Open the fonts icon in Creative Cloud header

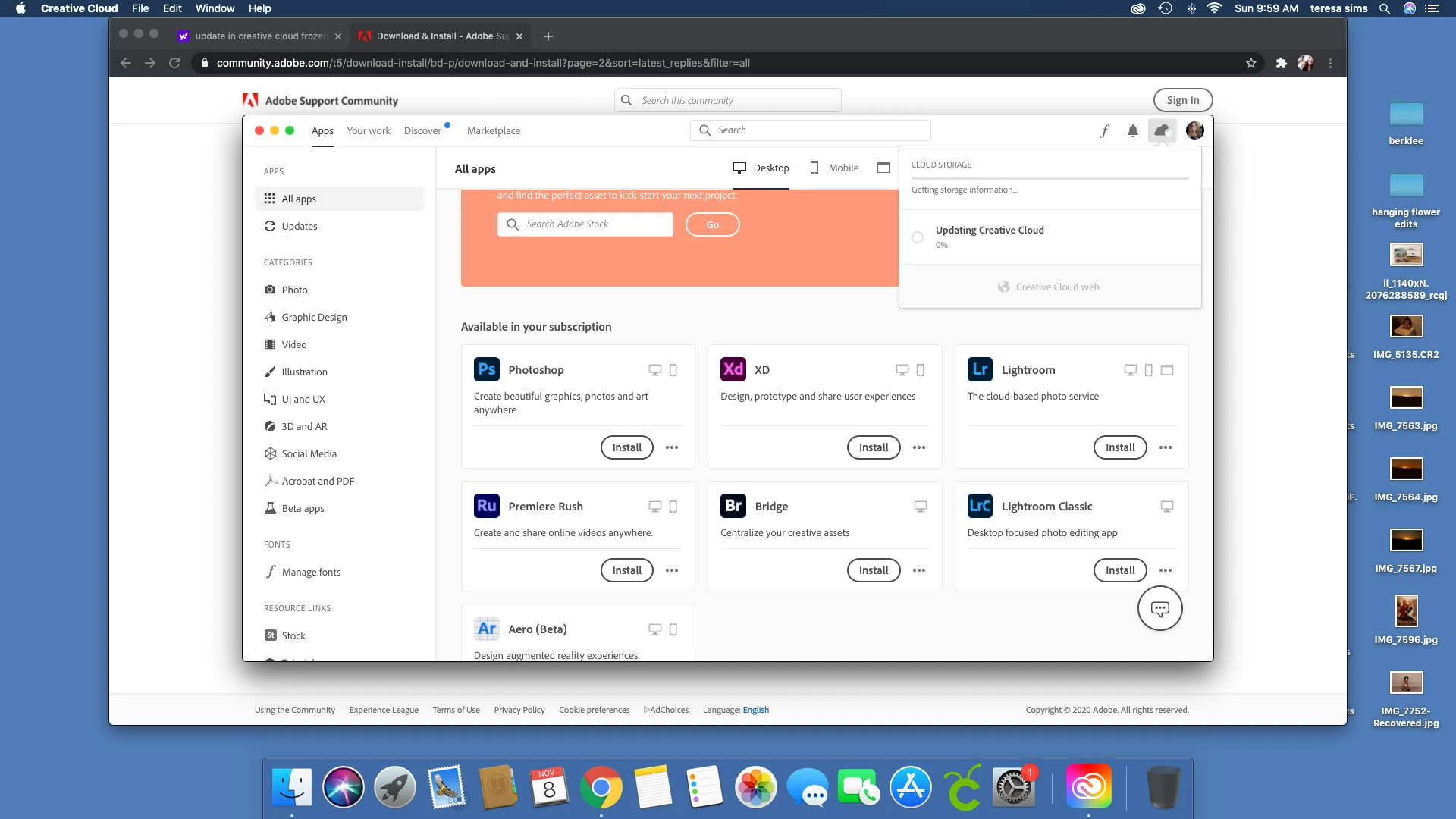click(x=1105, y=130)
